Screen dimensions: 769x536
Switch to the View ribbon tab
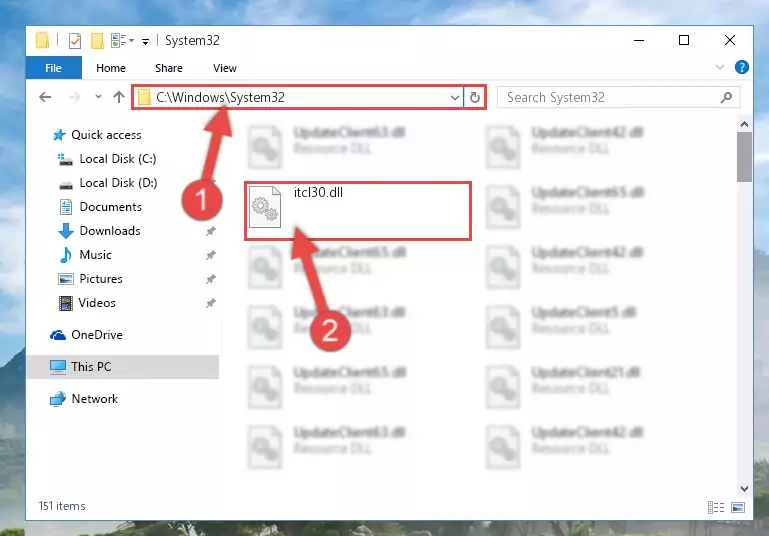click(x=225, y=68)
